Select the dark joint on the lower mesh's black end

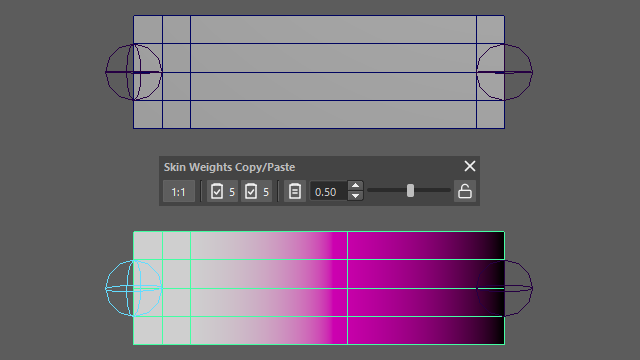(504, 288)
